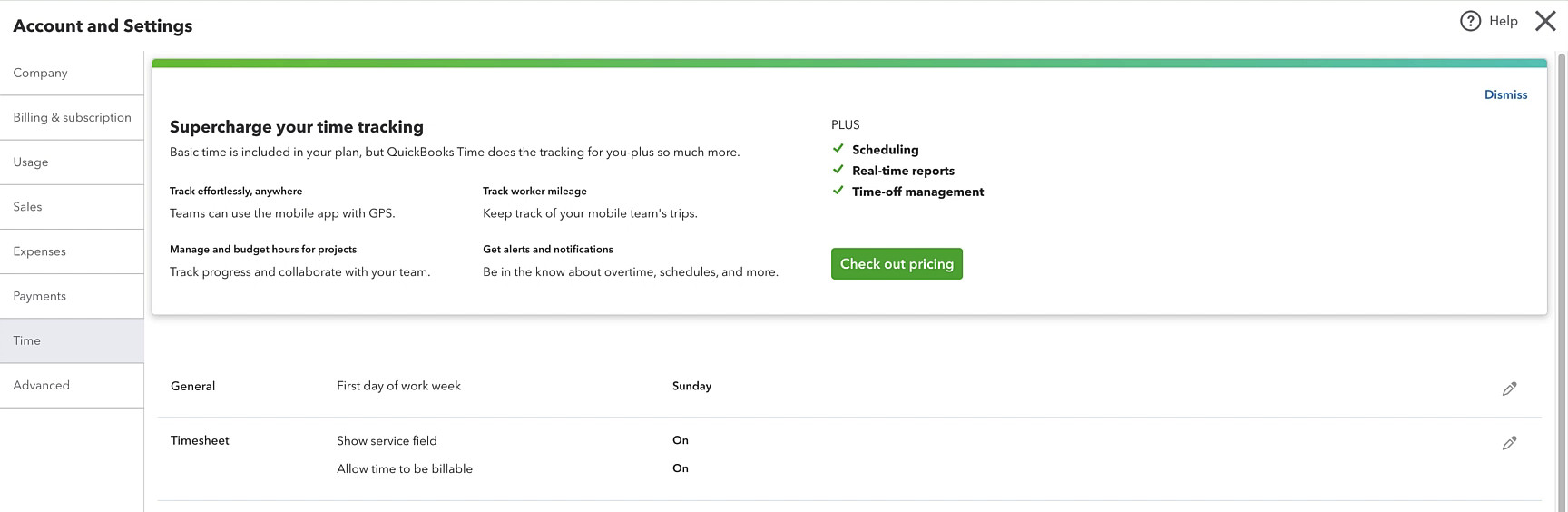Select the Time tab
1568x512 pixels.
click(x=72, y=340)
